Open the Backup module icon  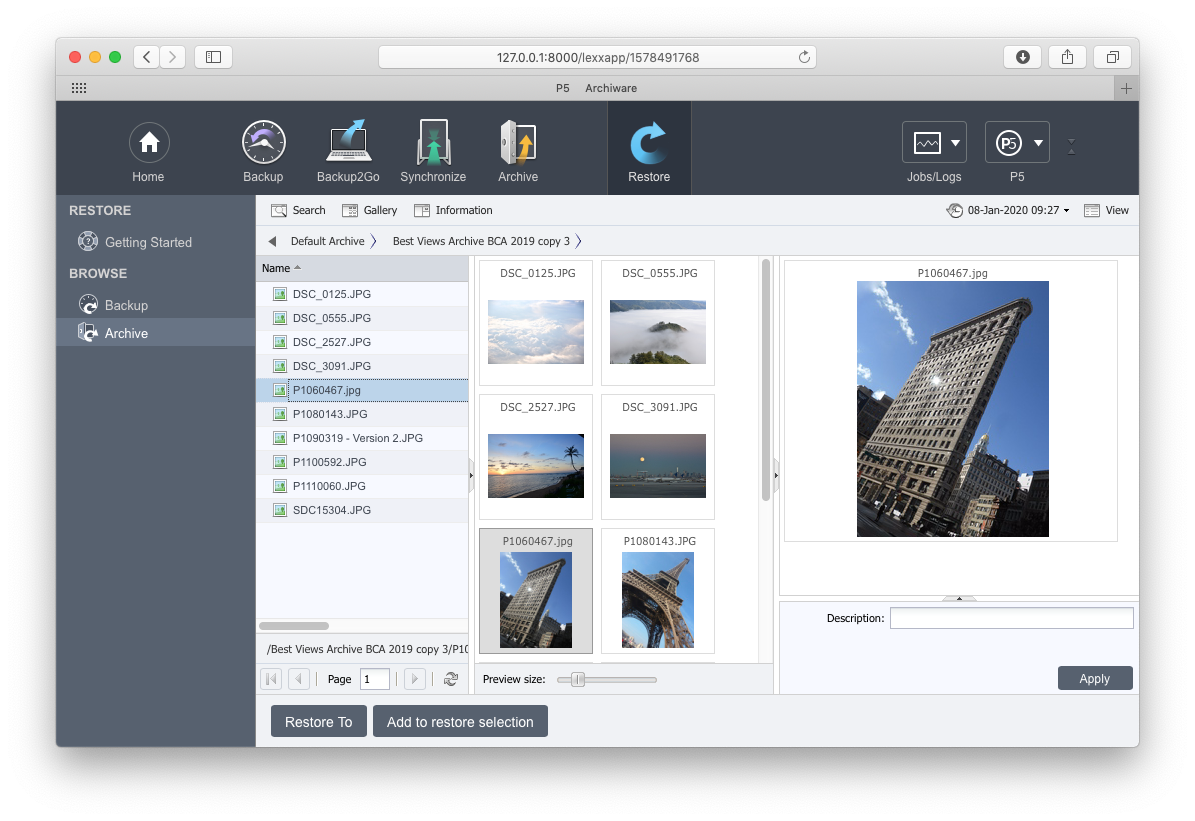(263, 143)
